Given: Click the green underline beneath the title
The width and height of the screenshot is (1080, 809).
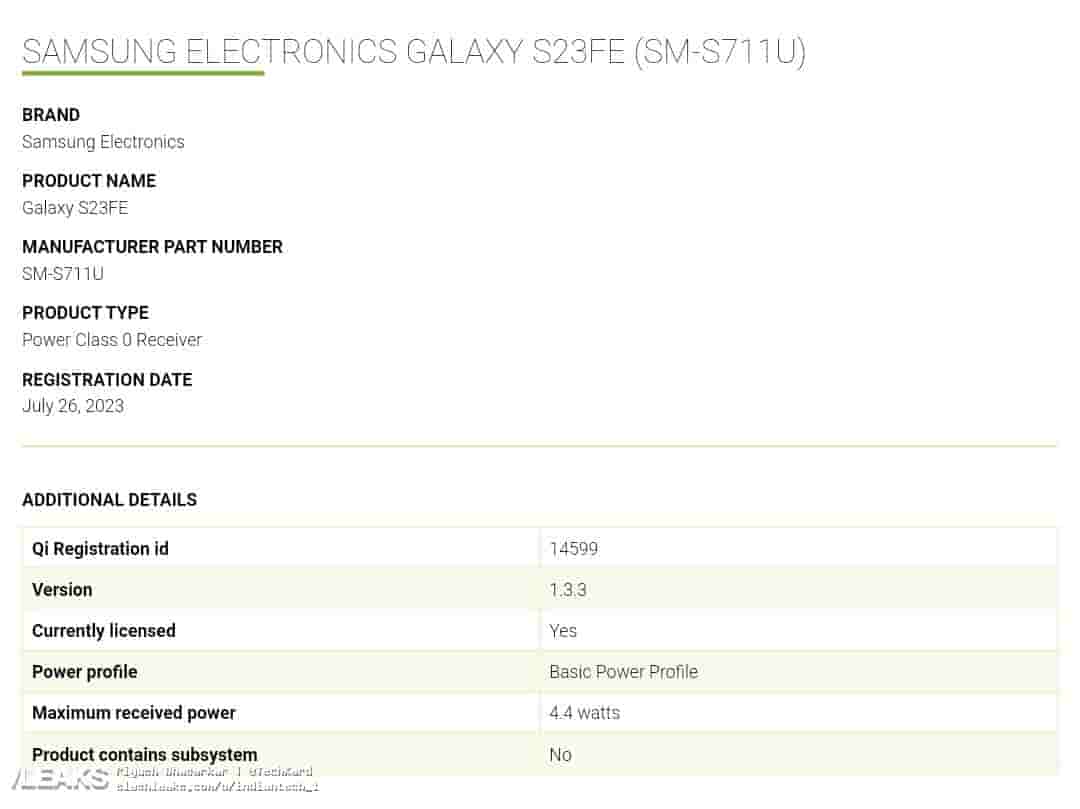Looking at the screenshot, I should tap(143, 73).
